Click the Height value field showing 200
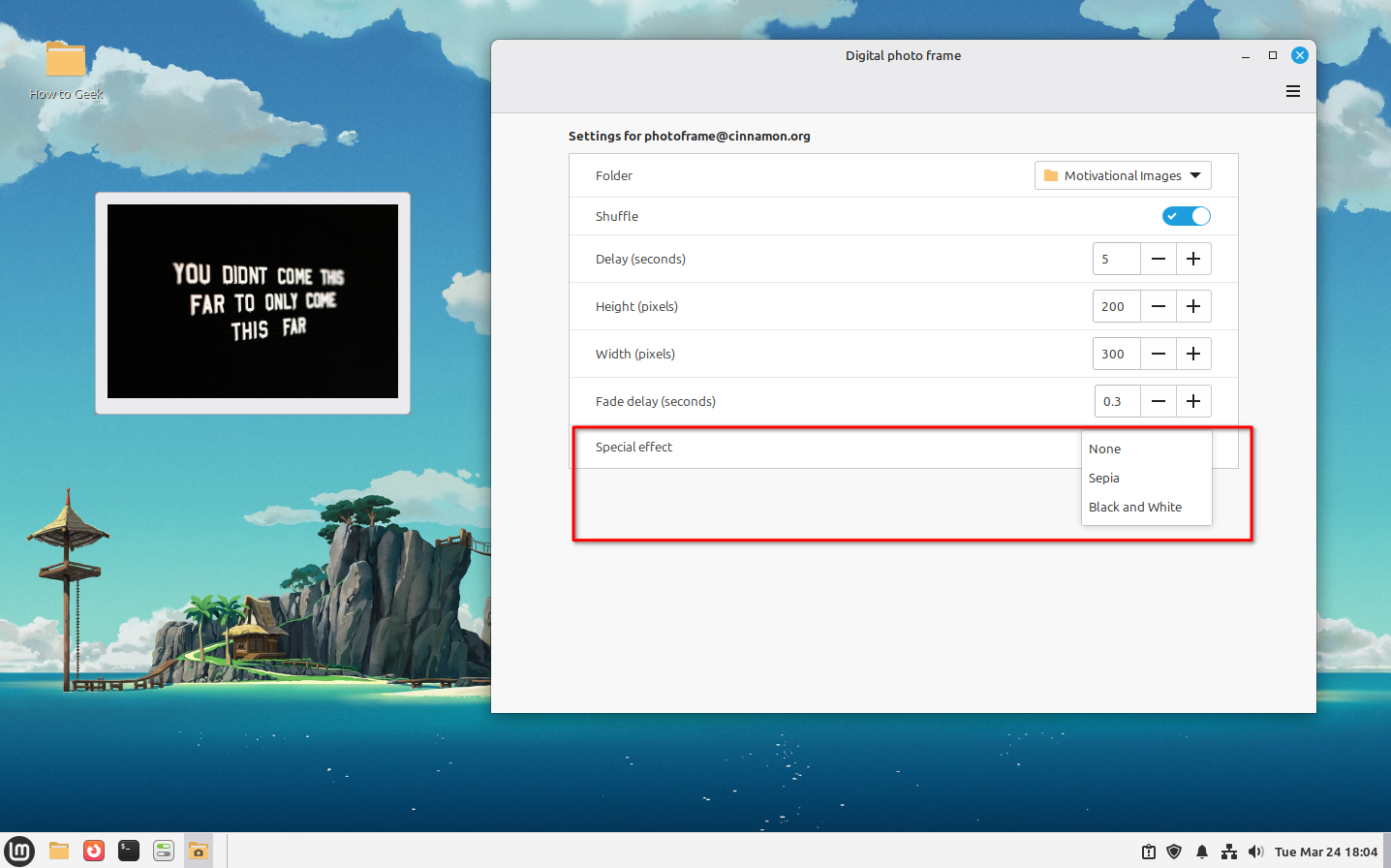This screenshot has height=868, width=1391. [x=1117, y=306]
